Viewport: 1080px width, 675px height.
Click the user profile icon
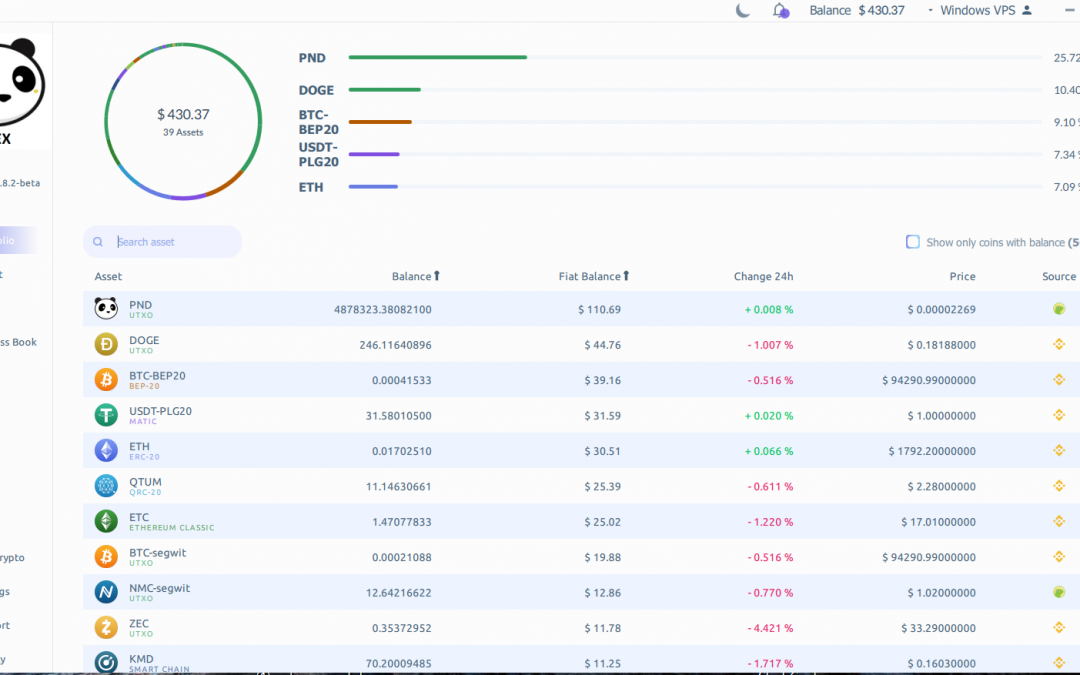[x=1026, y=10]
